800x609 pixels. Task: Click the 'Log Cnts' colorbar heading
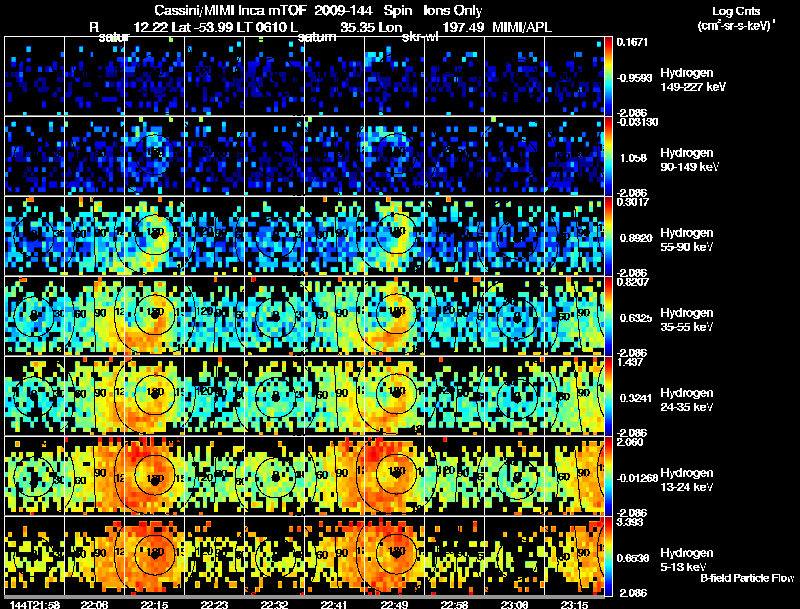pos(735,11)
